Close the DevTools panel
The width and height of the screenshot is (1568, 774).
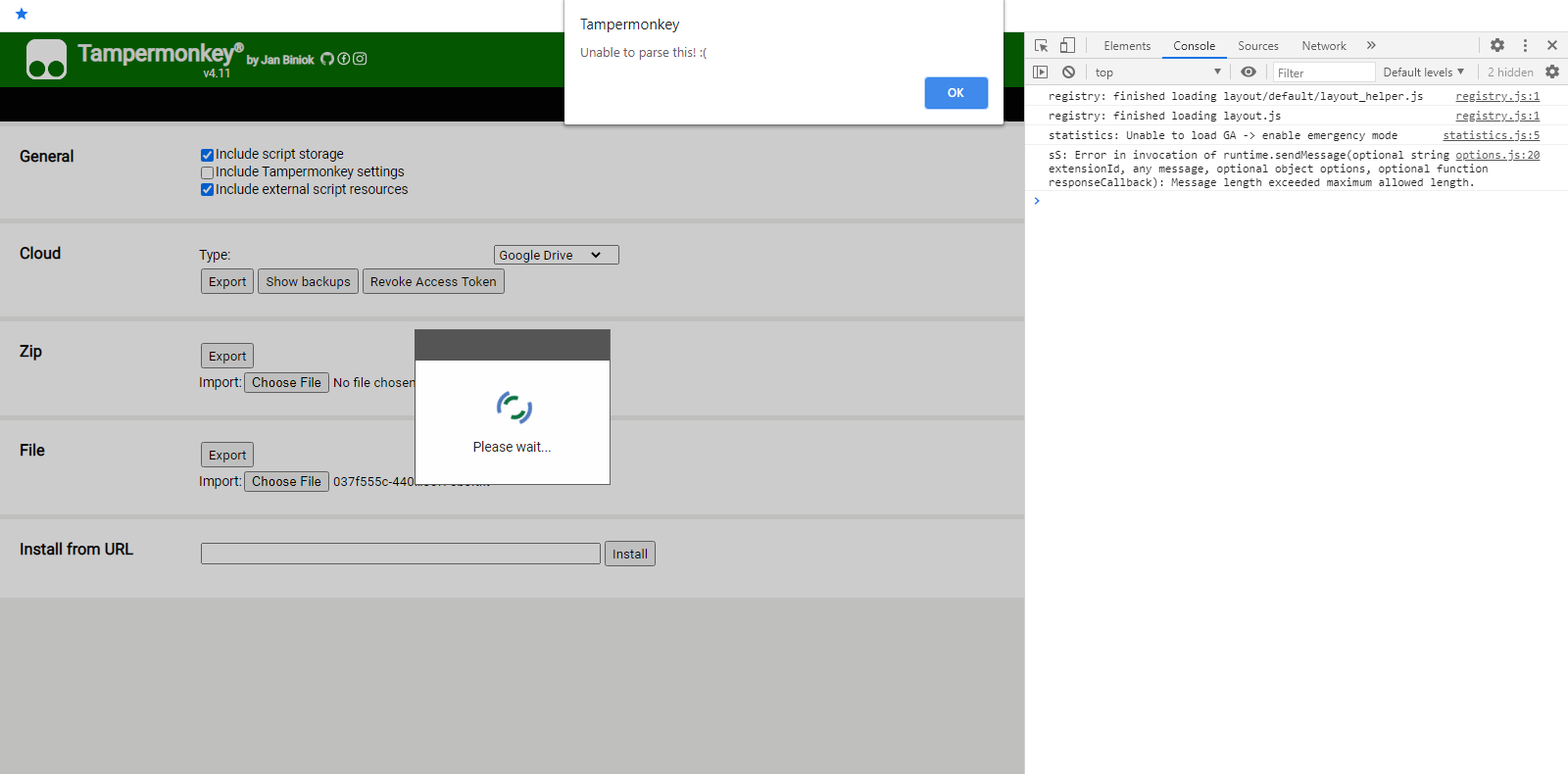1552,45
